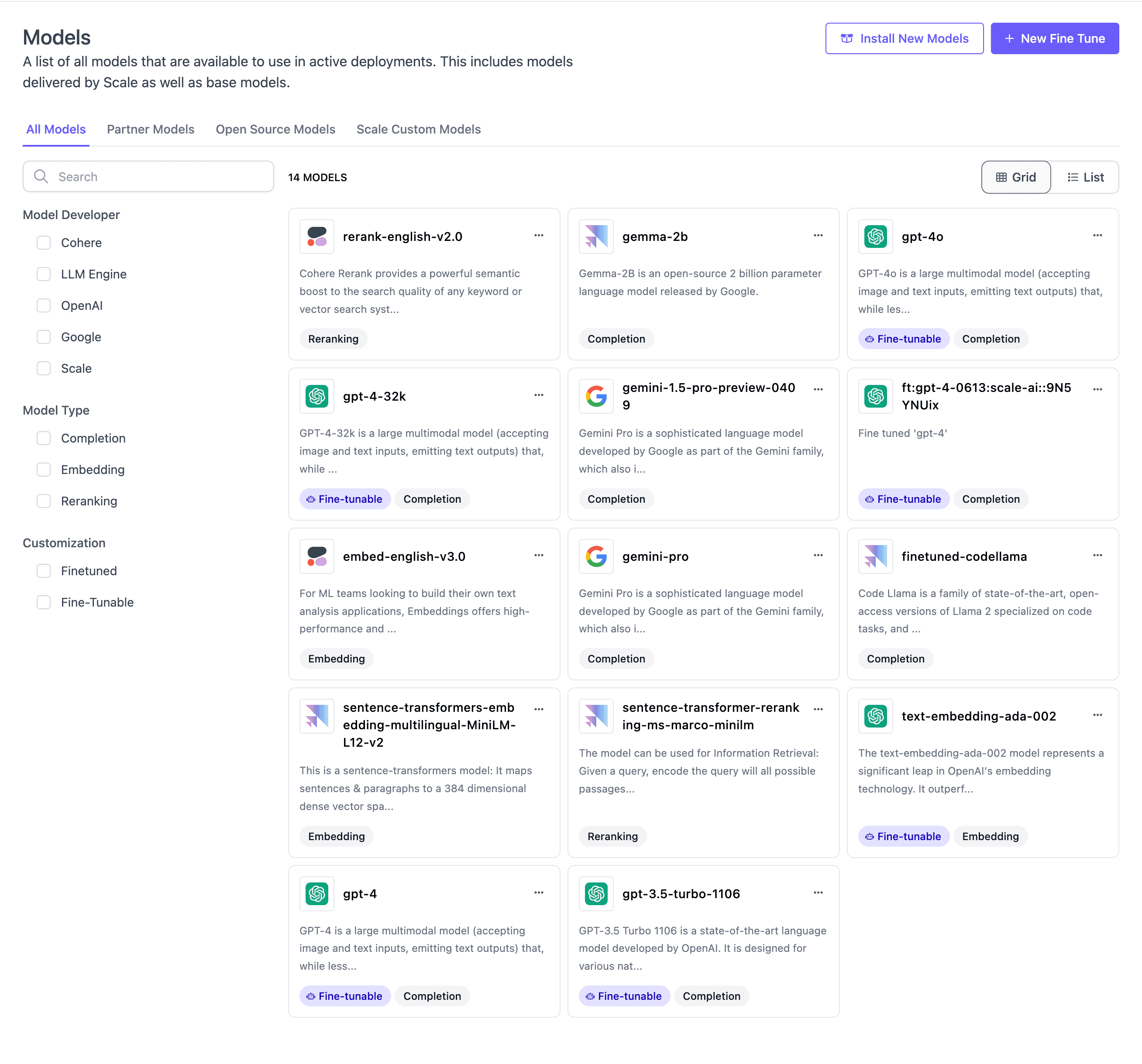Click the rerank-english-v2.0 Cohere logo icon
Viewport: 1142px width, 1064px height.
pyautogui.click(x=316, y=237)
